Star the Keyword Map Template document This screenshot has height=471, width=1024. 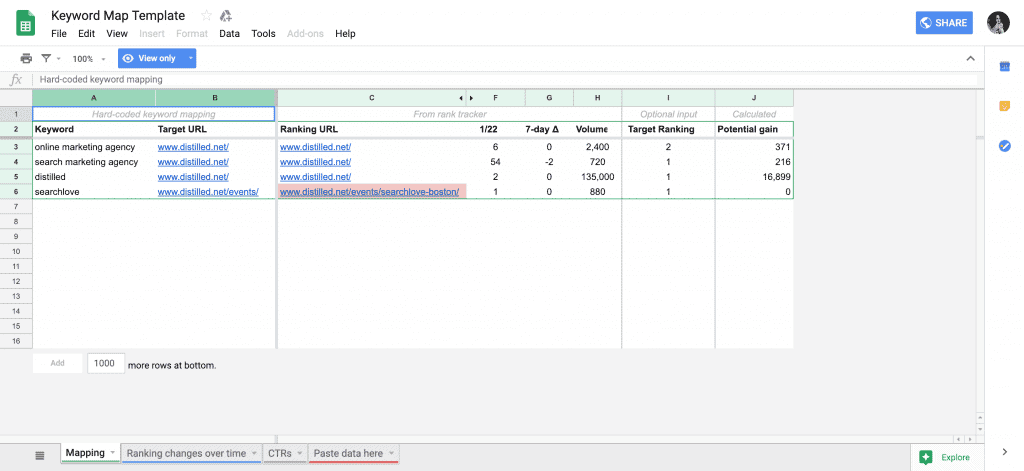206,16
